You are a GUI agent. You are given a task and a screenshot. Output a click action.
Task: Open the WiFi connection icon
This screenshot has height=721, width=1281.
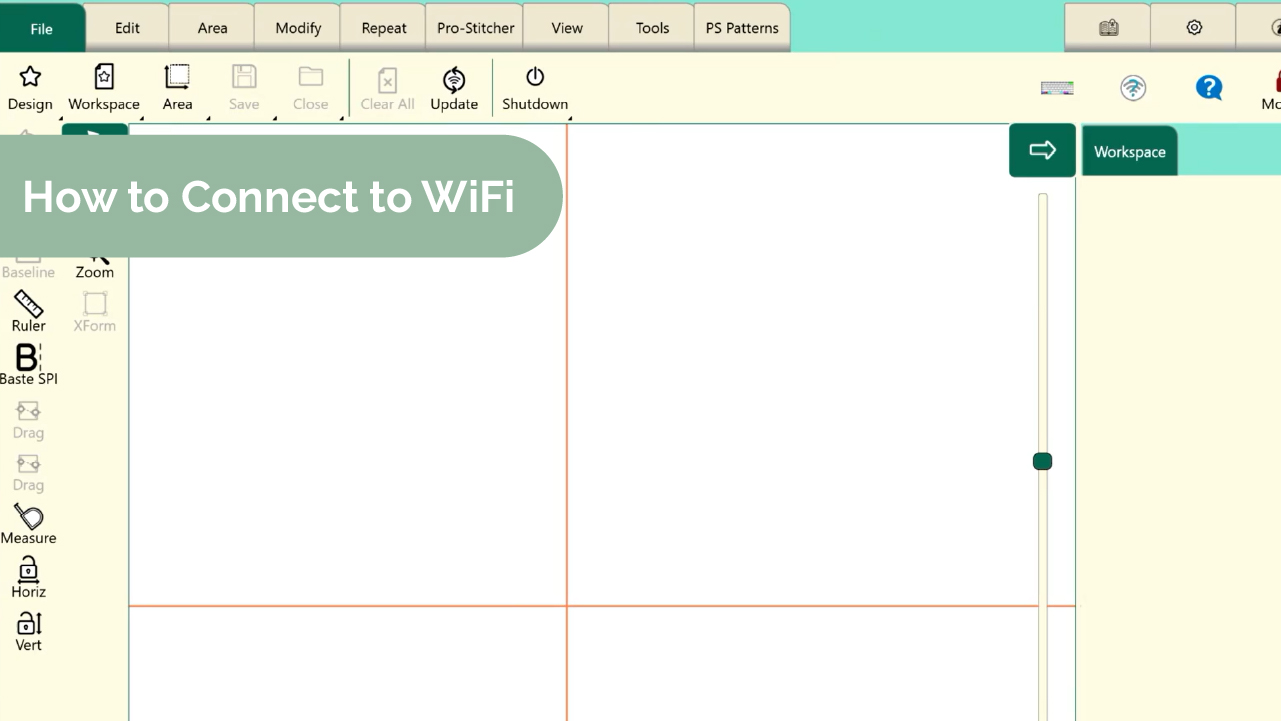click(1133, 88)
